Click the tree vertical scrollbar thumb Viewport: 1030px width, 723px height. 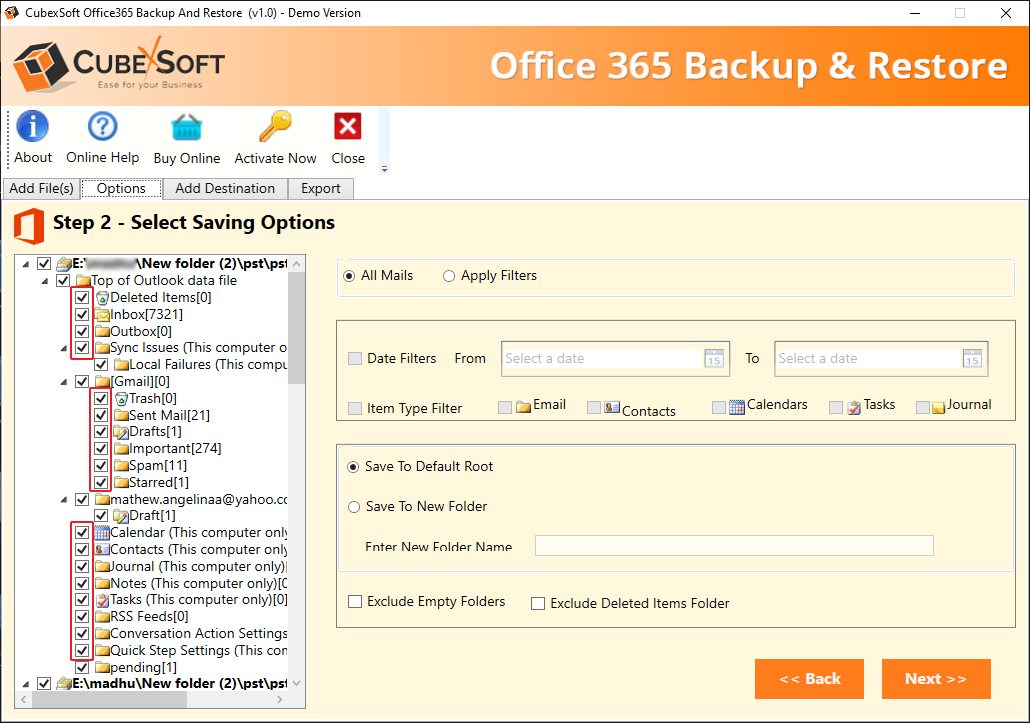click(297, 328)
